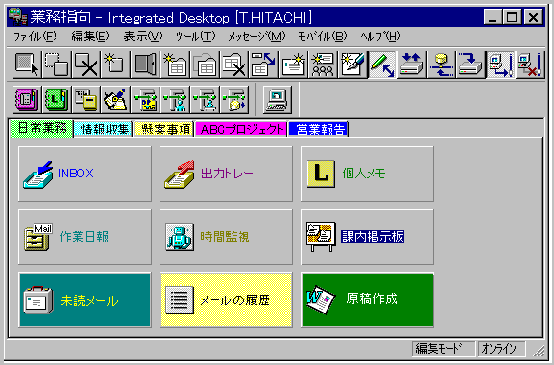Click the workflow icon with cyan person

pos(175,99)
